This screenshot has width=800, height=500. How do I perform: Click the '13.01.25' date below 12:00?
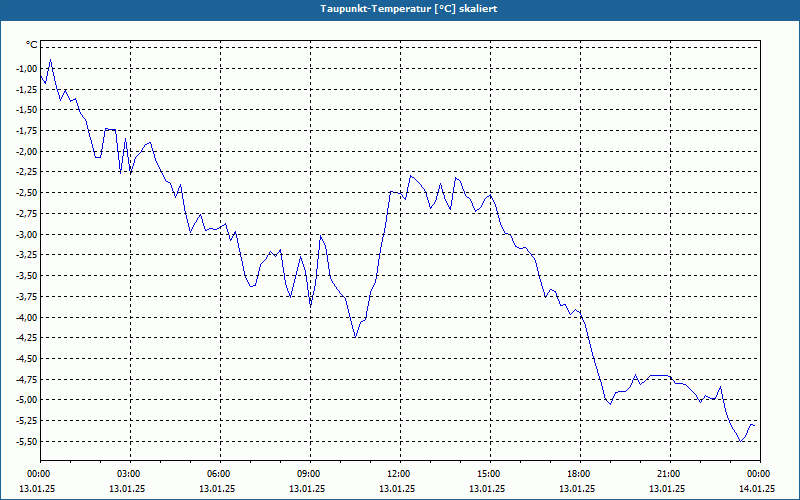397,488
